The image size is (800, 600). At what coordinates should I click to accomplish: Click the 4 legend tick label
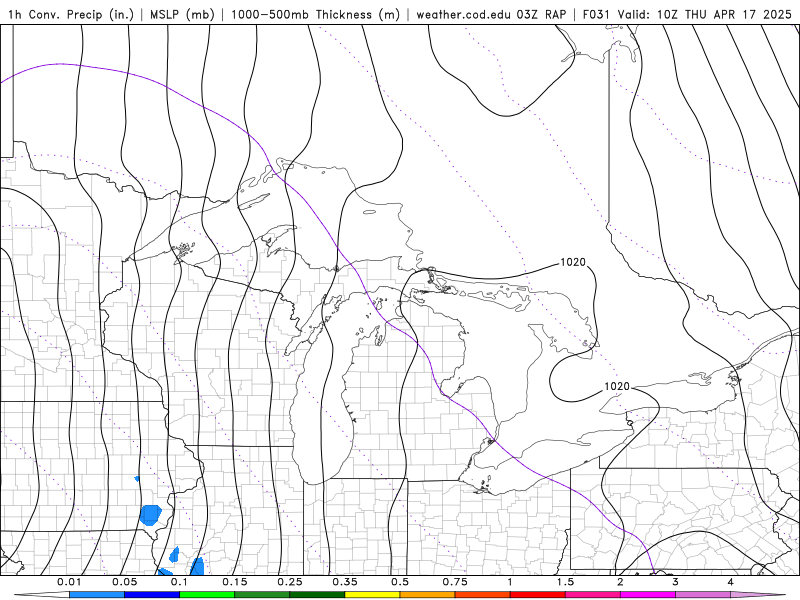[x=731, y=582]
